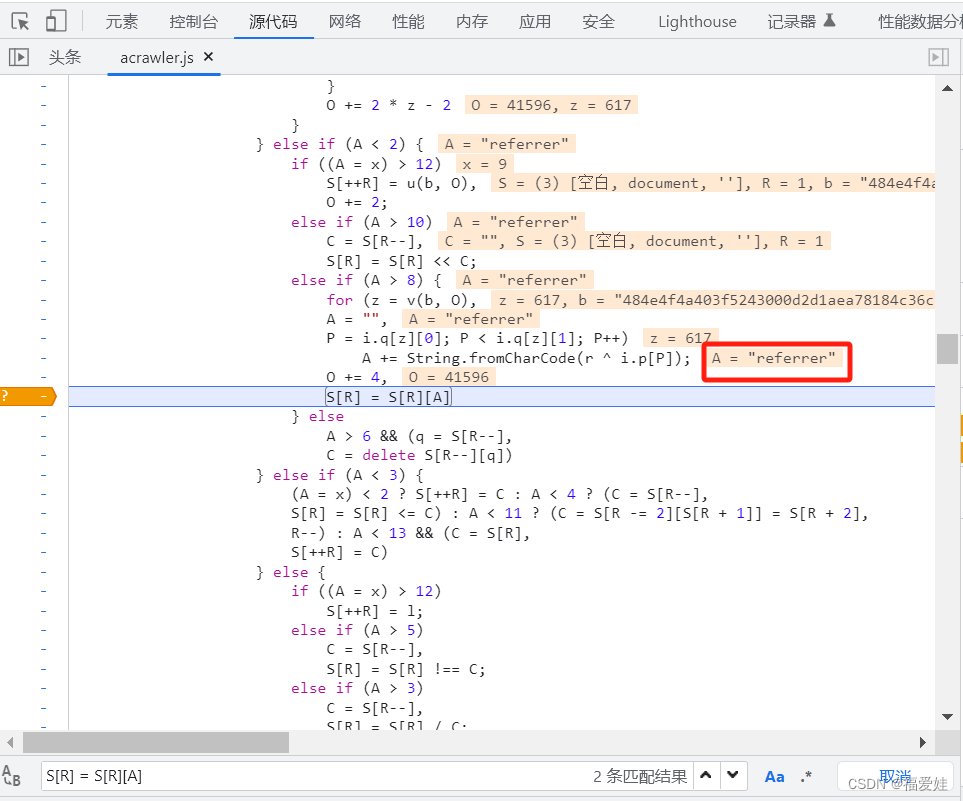
Task: Click the orange conditional breakpoint marker
Action: pyautogui.click(x=28, y=397)
